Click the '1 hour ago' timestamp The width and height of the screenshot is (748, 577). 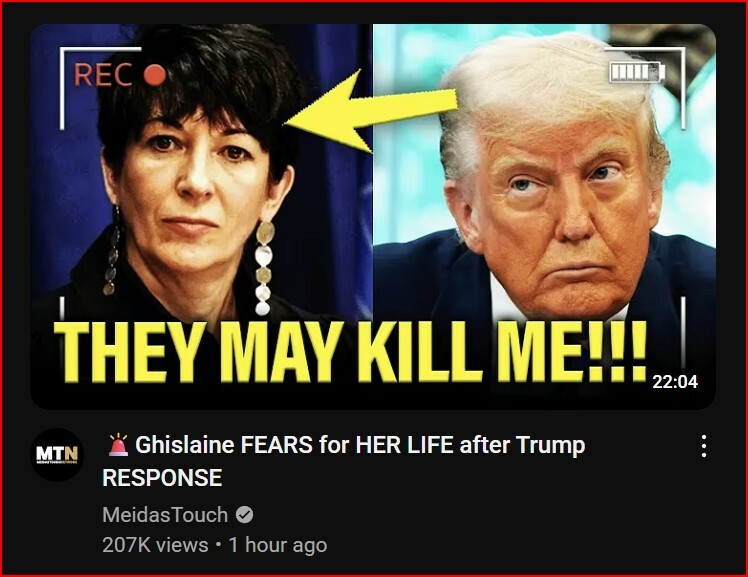click(278, 545)
